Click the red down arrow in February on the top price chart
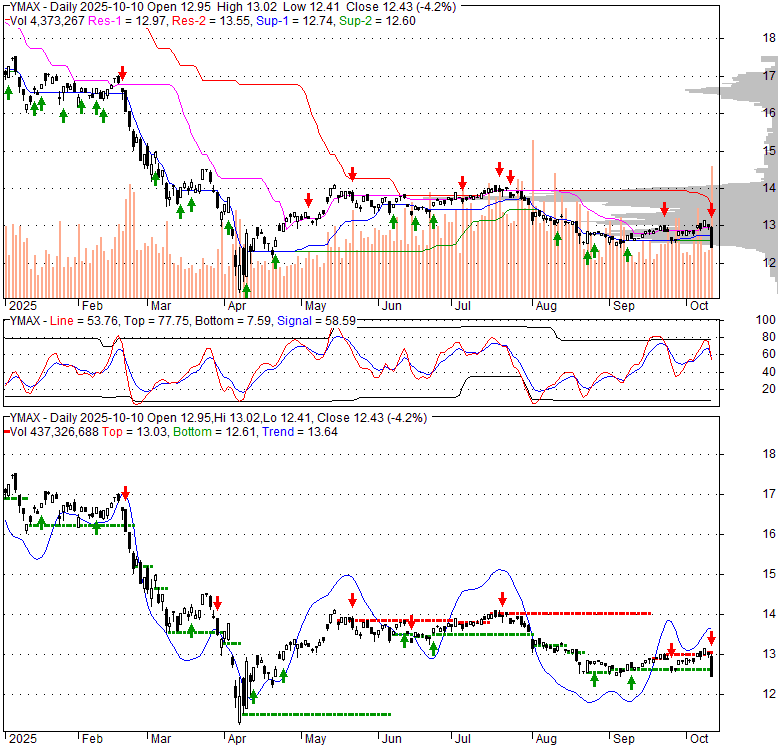Image resolution: width=780 pixels, height=745 pixels. [x=122, y=73]
